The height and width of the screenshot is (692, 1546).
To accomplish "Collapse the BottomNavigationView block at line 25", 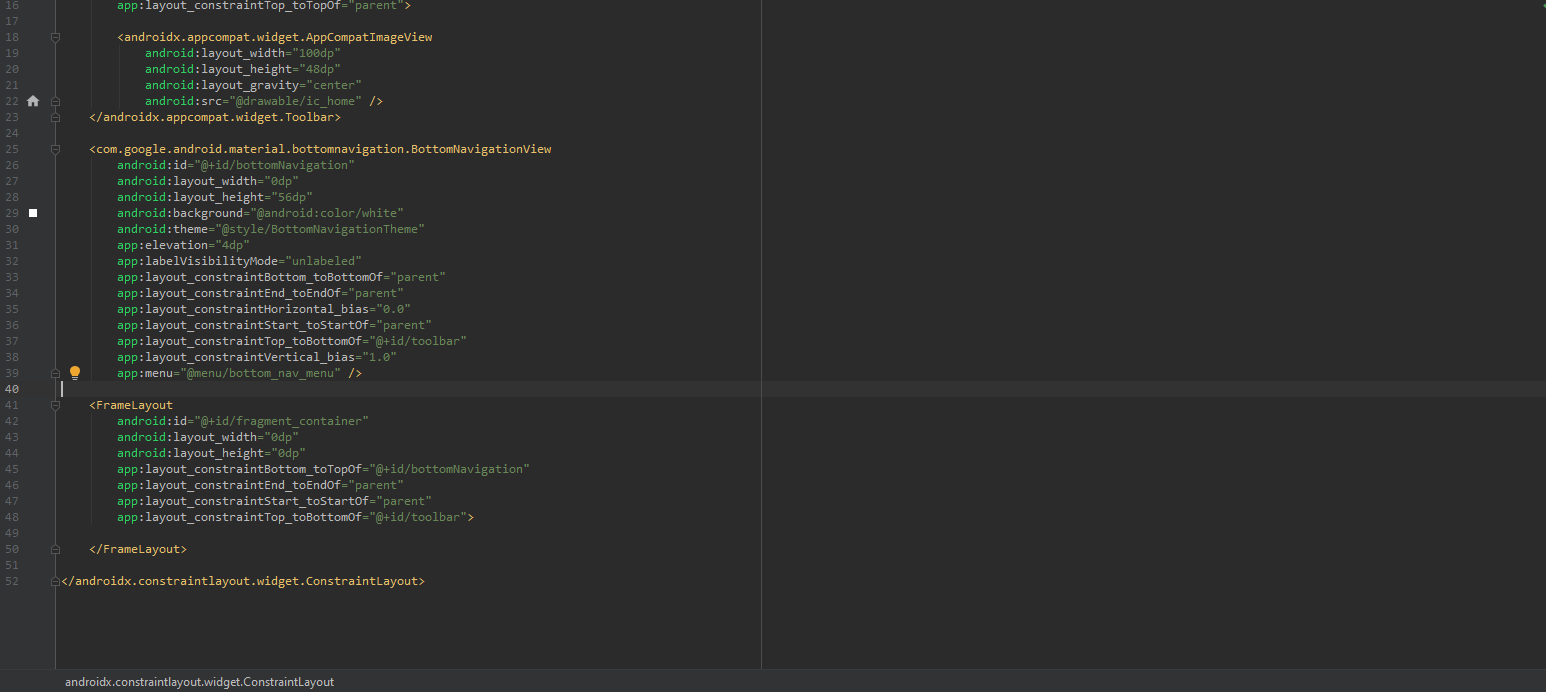I will [x=55, y=149].
